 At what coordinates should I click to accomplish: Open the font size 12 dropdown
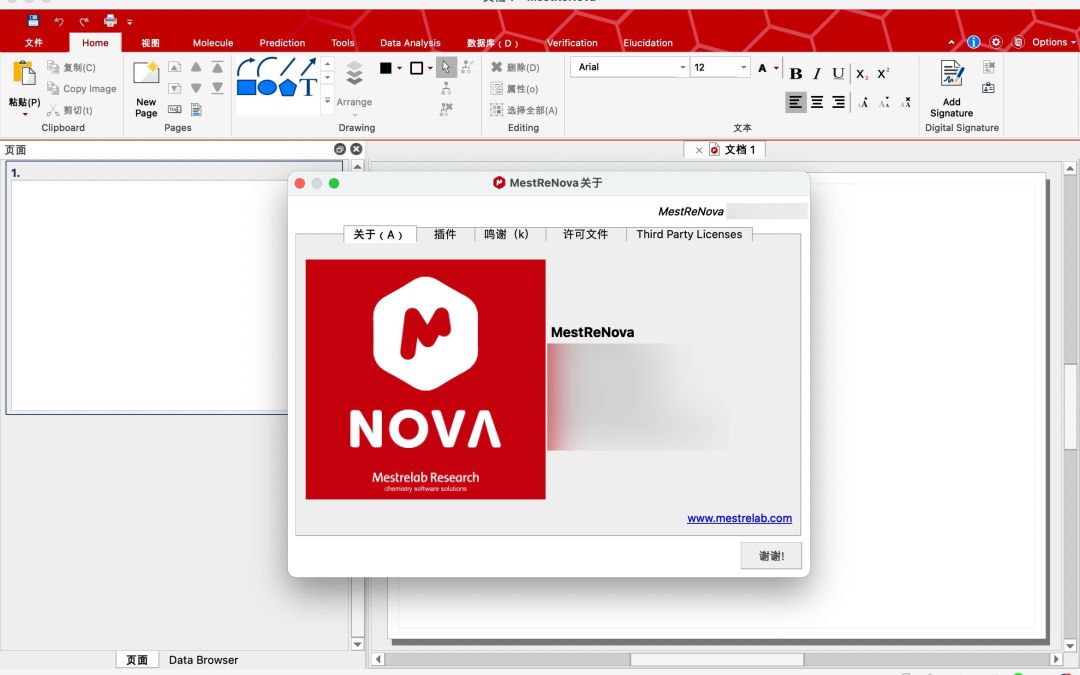point(744,67)
